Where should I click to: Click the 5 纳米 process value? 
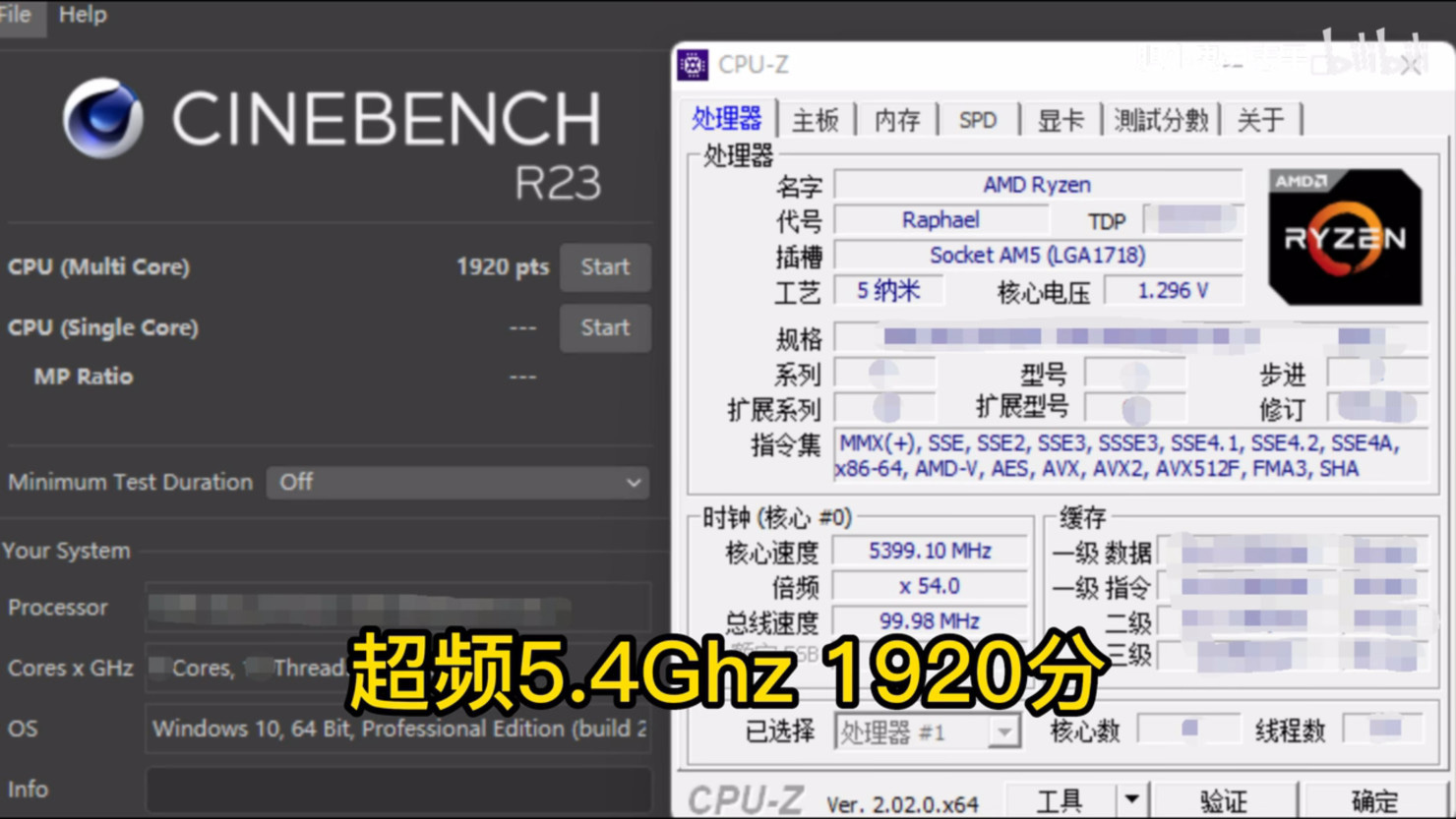tap(888, 291)
